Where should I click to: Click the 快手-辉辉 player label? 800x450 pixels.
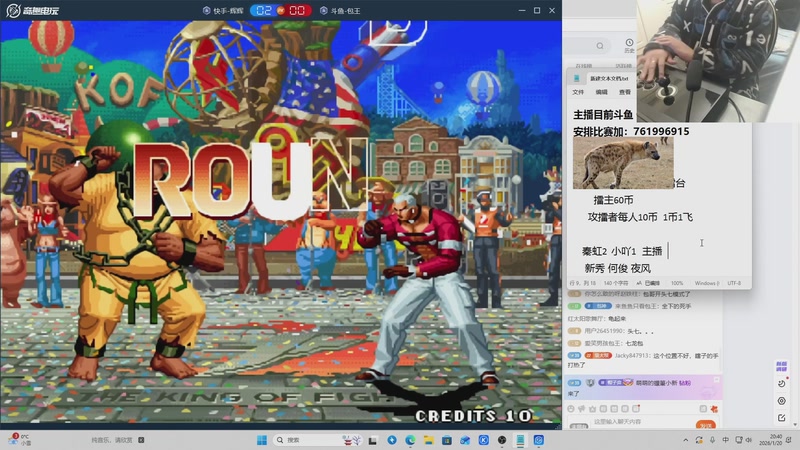(x=223, y=10)
